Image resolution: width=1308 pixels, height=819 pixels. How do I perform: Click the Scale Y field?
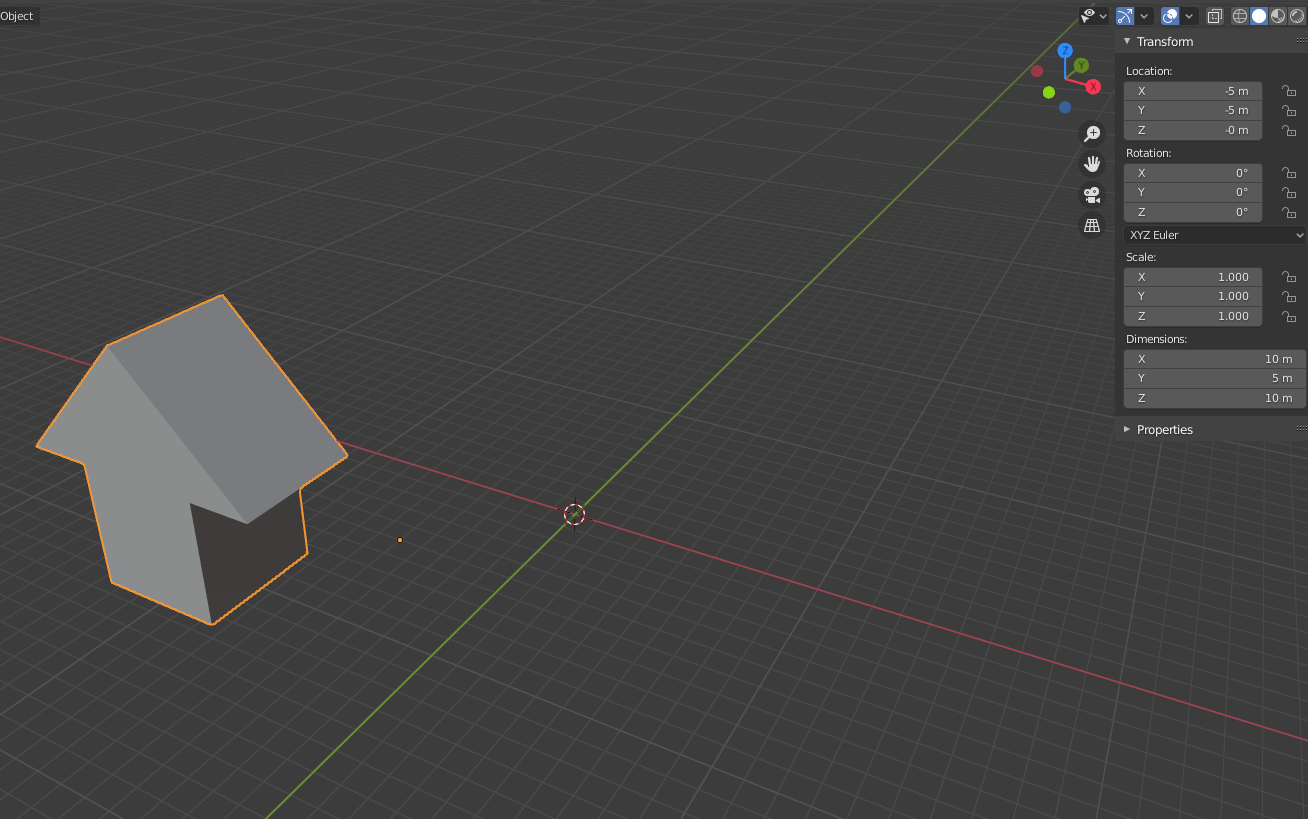tap(1193, 297)
